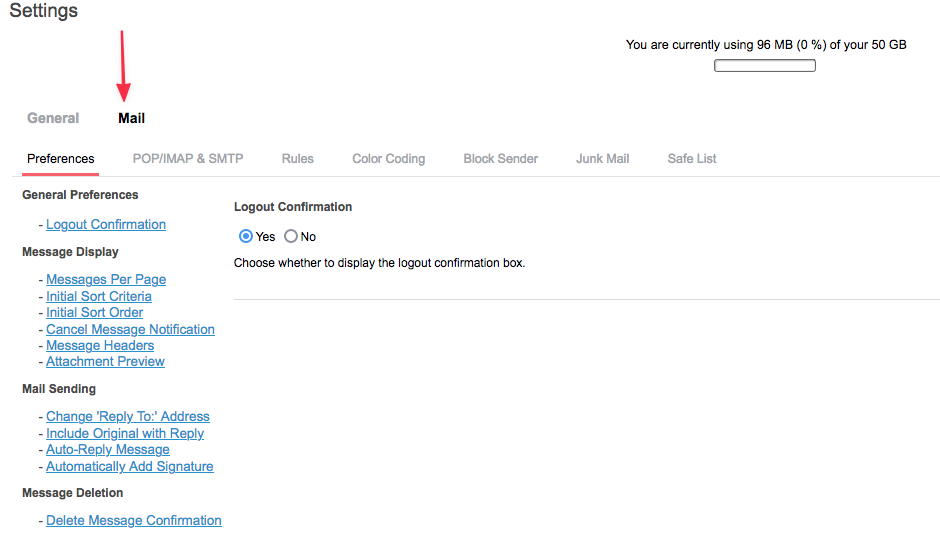Click the 'Message Display' heading
The image size is (940, 554).
pos(70,252)
